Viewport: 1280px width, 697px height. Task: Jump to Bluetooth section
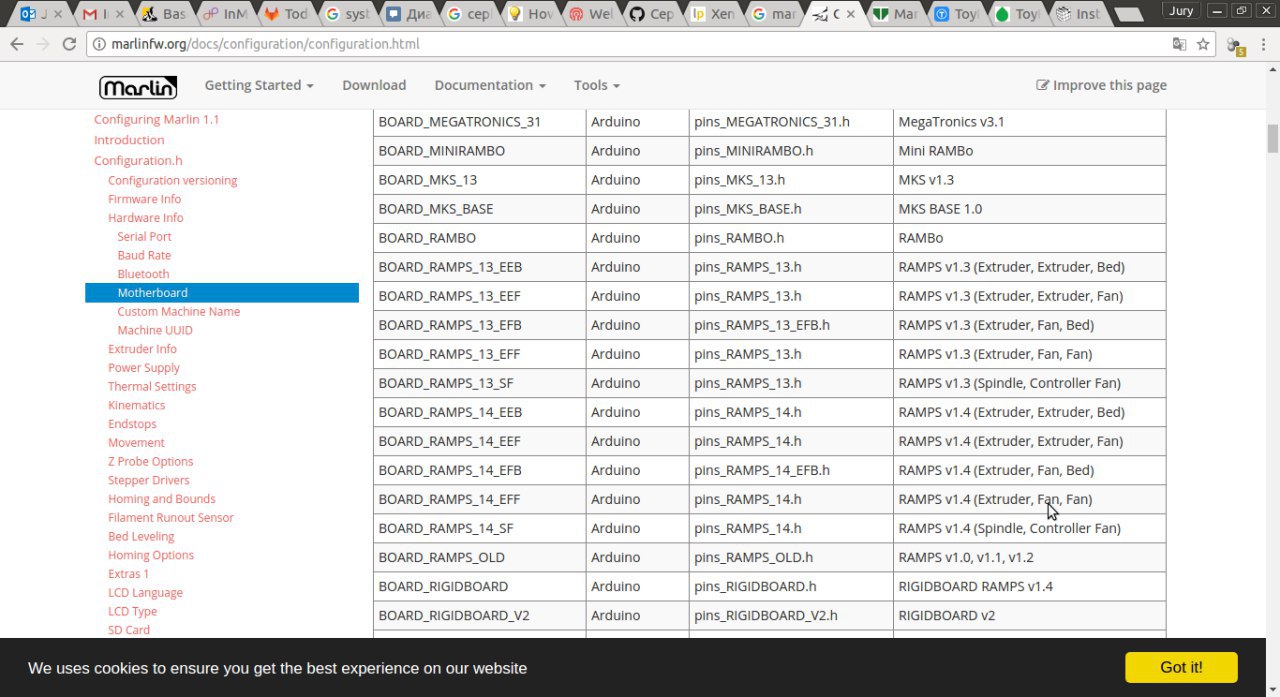143,274
